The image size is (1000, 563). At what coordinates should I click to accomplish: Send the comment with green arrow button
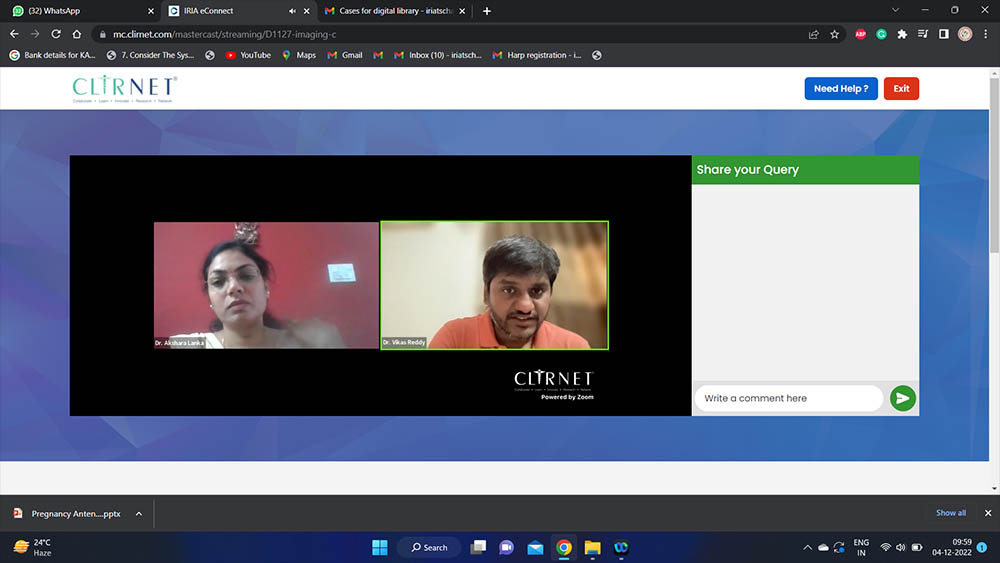[902, 398]
